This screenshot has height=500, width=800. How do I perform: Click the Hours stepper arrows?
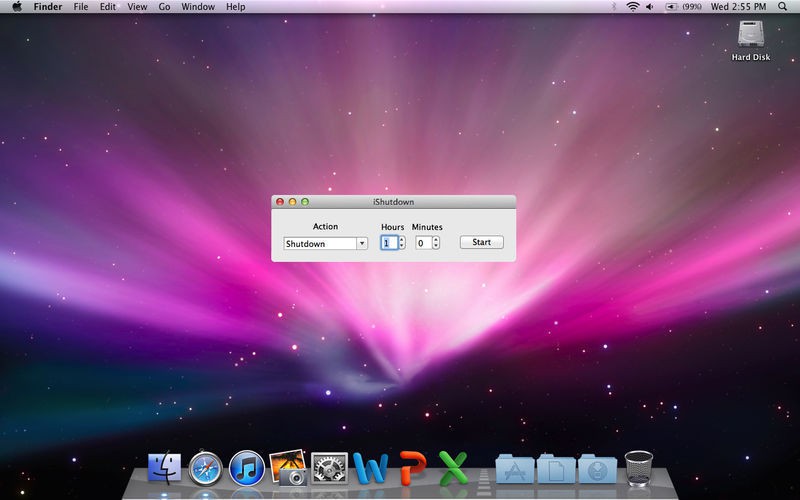(402, 243)
